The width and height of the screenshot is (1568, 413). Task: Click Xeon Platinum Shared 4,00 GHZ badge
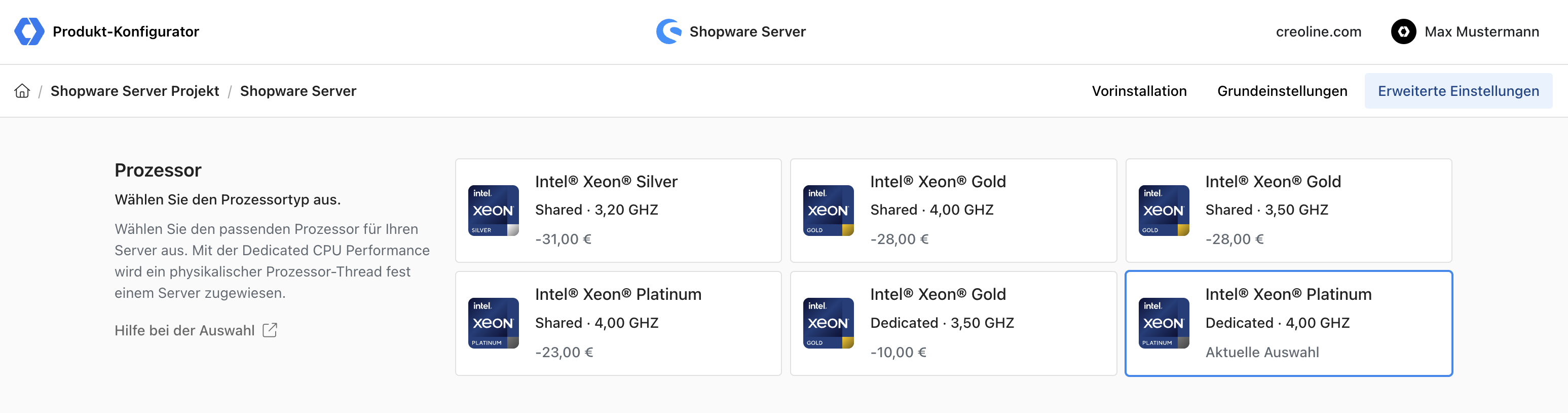tap(493, 324)
